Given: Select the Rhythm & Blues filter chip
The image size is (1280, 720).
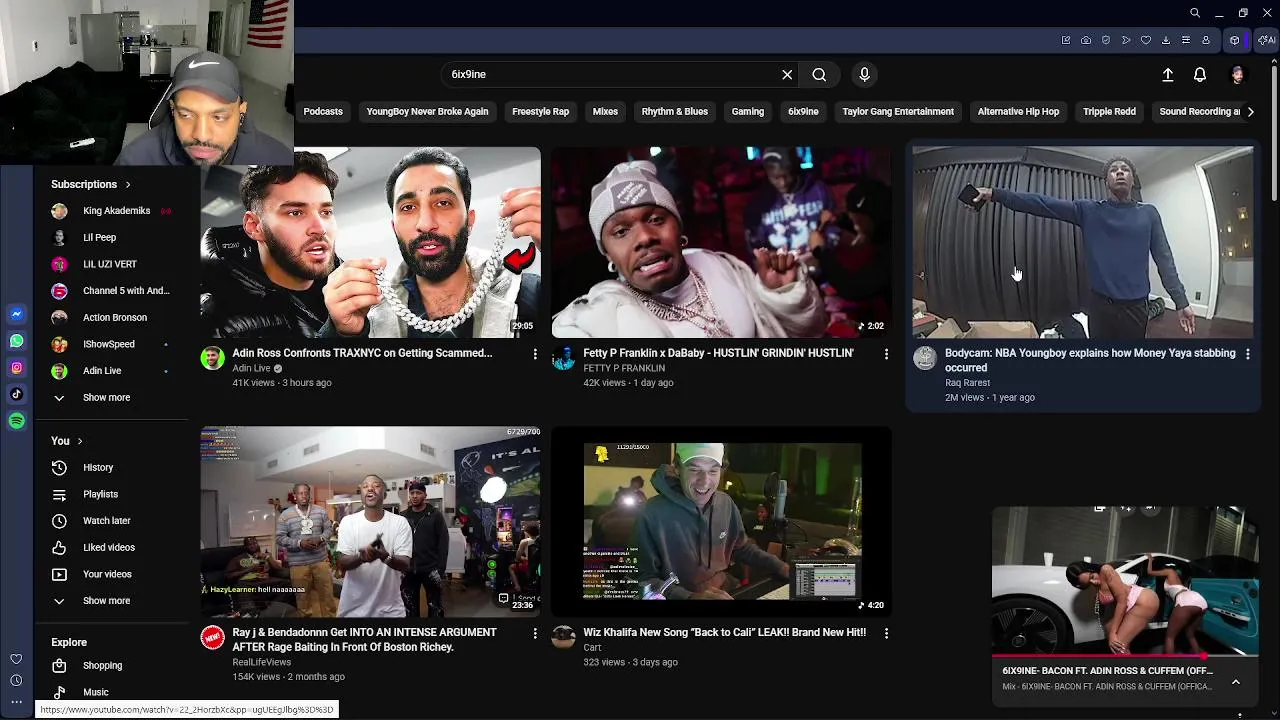Looking at the screenshot, I should tap(675, 111).
